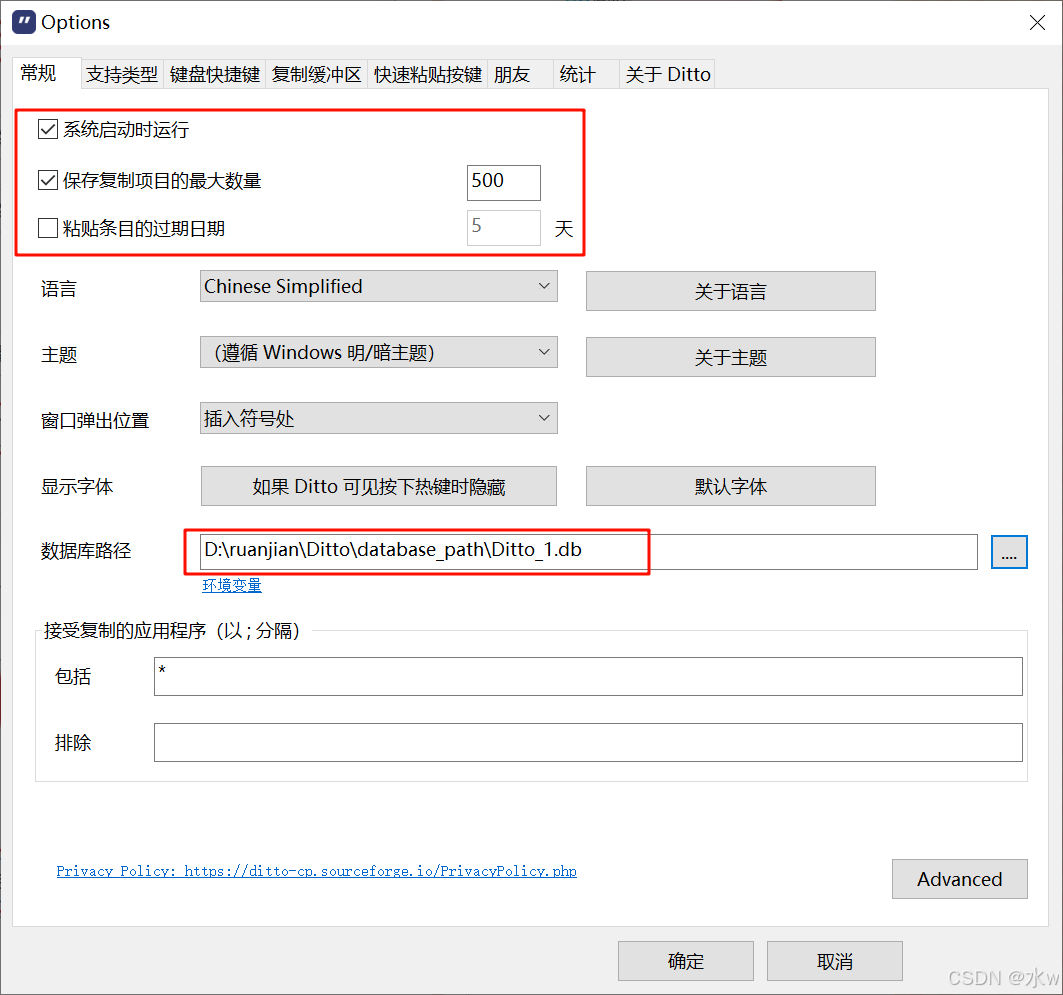Click the 默认字体 button
Viewport: 1063px width, 995px height.
pos(731,486)
